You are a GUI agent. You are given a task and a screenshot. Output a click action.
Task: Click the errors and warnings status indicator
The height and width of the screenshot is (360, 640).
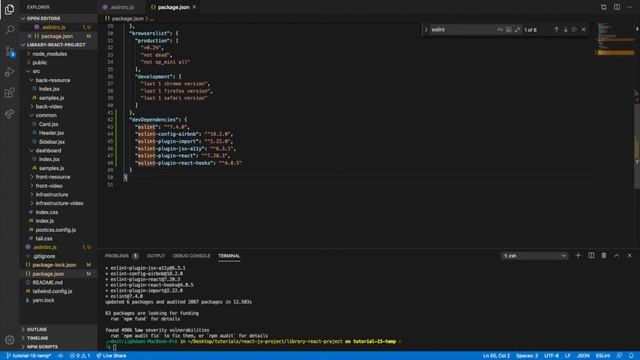(80, 356)
